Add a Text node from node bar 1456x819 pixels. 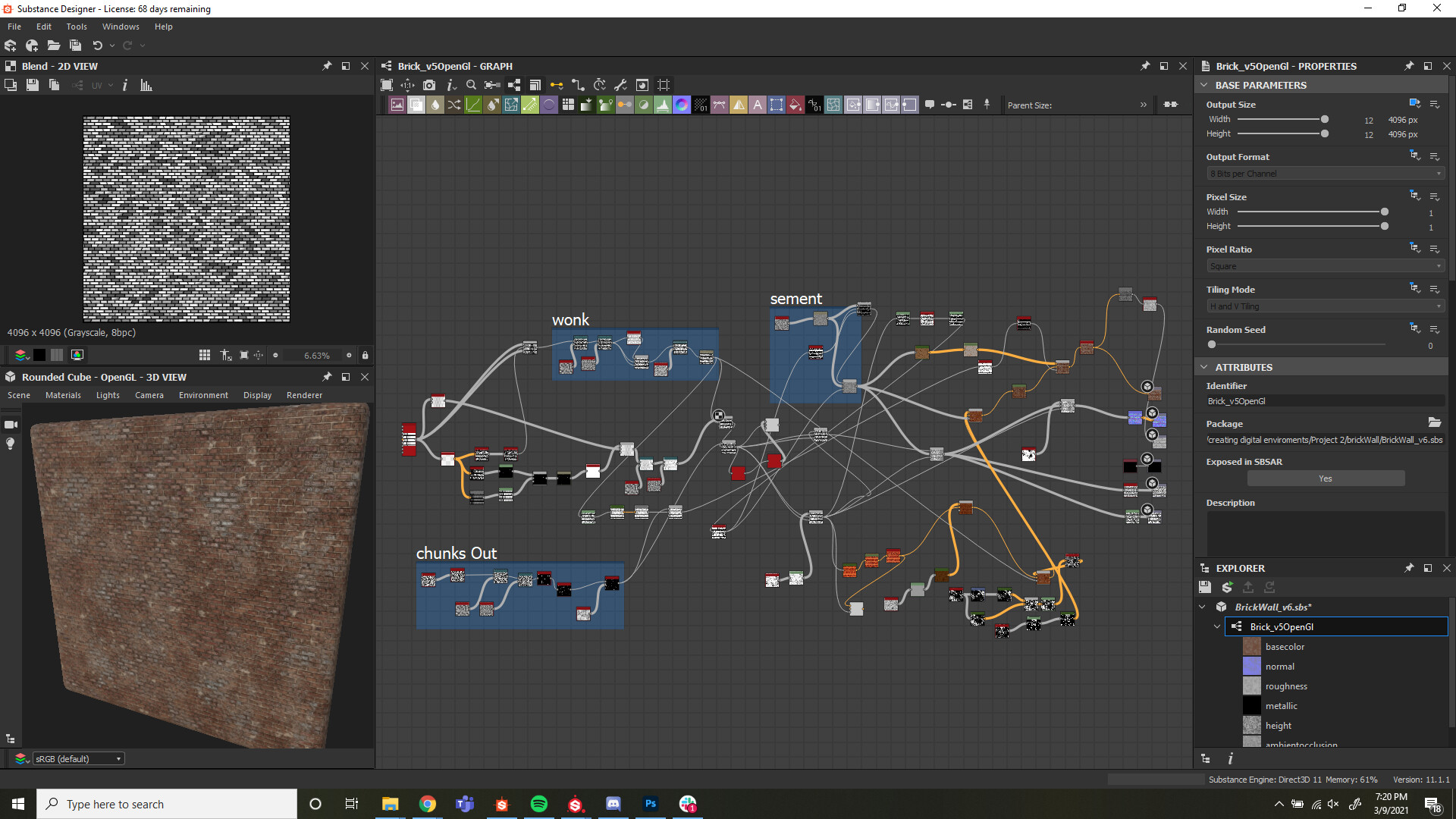tap(757, 105)
